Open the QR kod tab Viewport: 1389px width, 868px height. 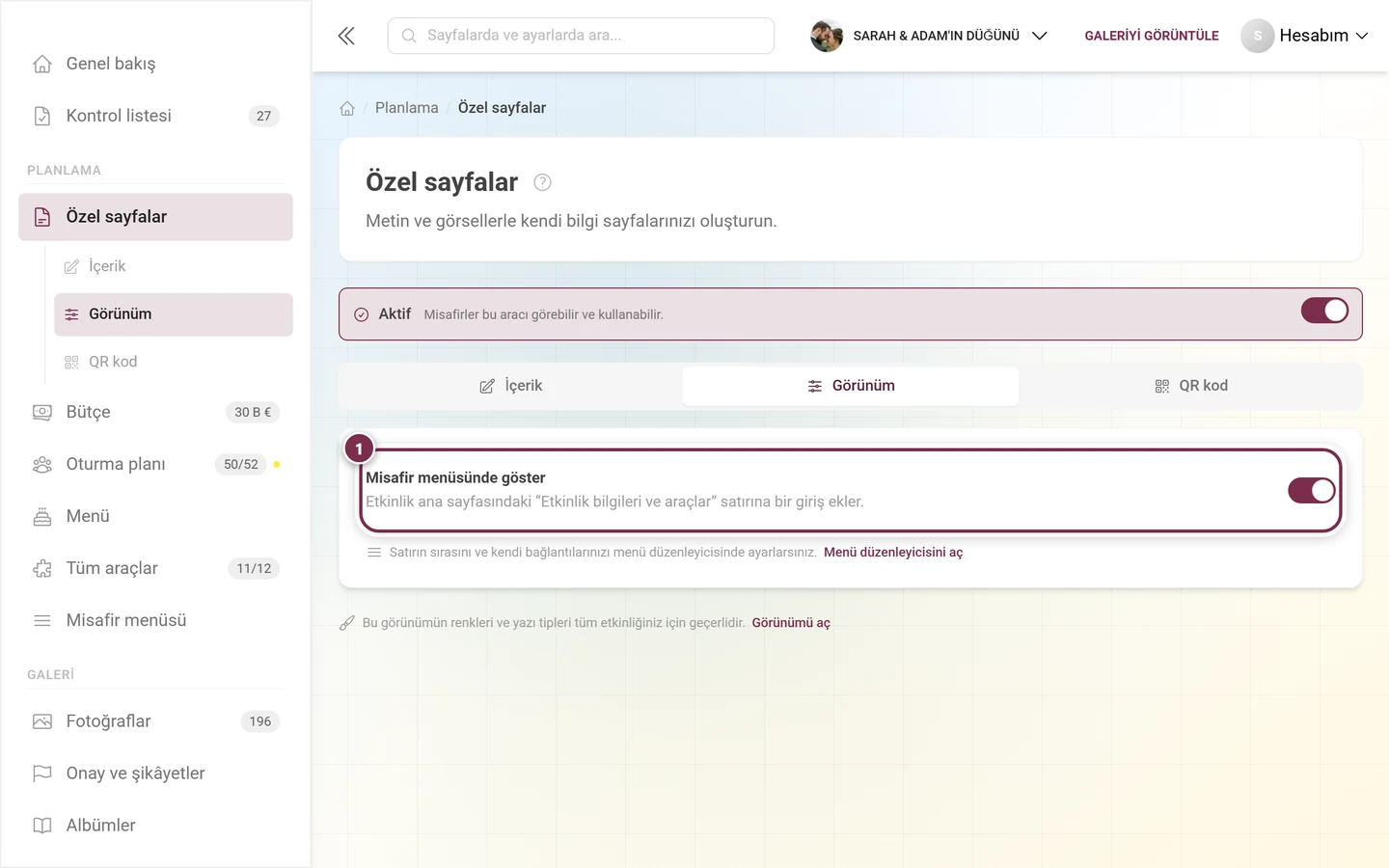[x=1190, y=386]
